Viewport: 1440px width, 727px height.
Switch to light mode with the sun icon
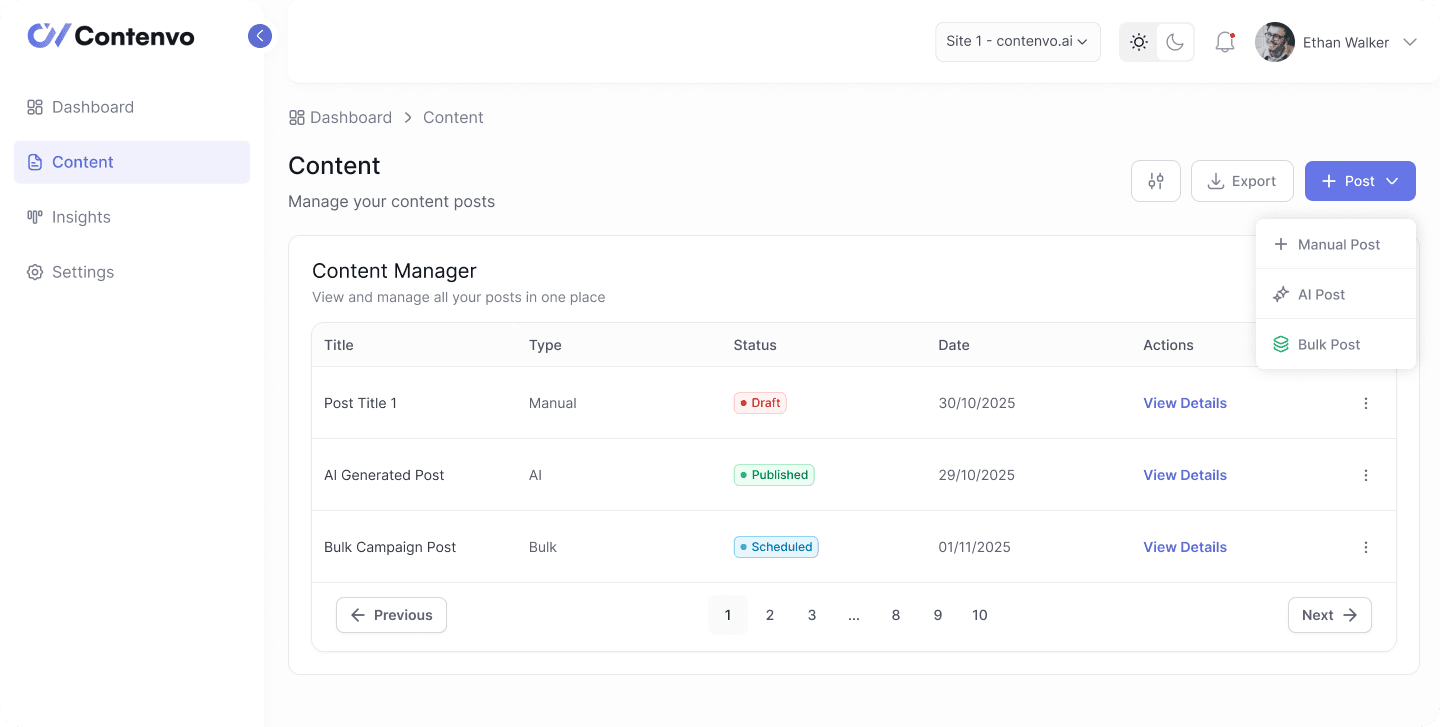tap(1138, 42)
